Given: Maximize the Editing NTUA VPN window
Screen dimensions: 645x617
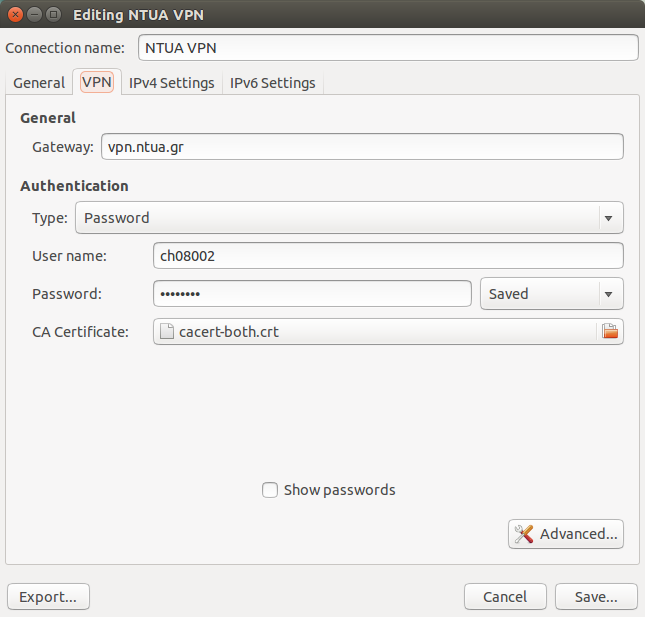Looking at the screenshot, I should click(x=53, y=15).
